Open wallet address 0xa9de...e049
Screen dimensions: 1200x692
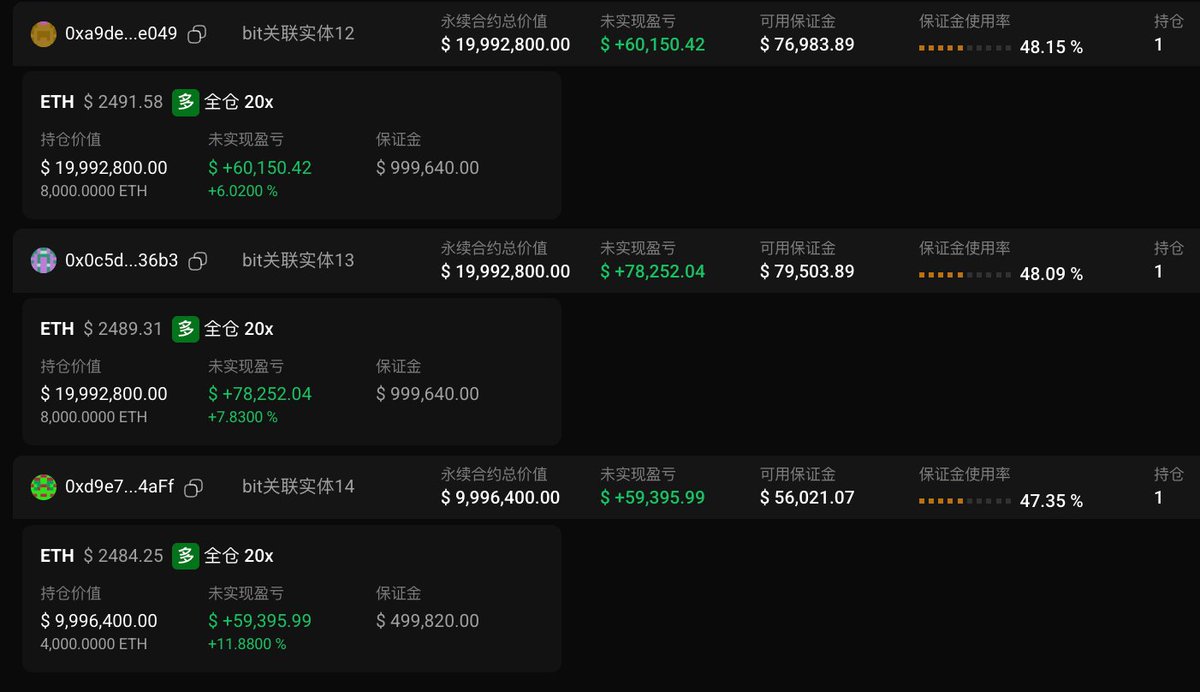[121, 34]
